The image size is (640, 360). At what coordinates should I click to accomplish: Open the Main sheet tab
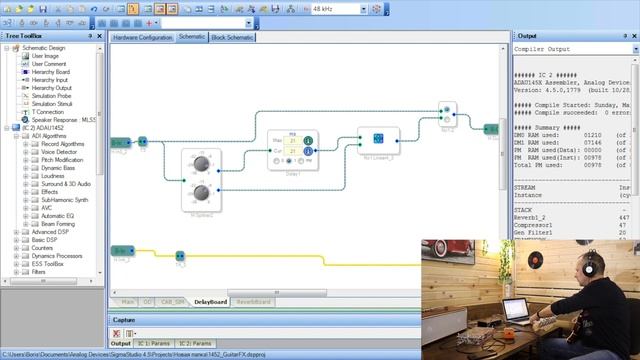click(127, 302)
